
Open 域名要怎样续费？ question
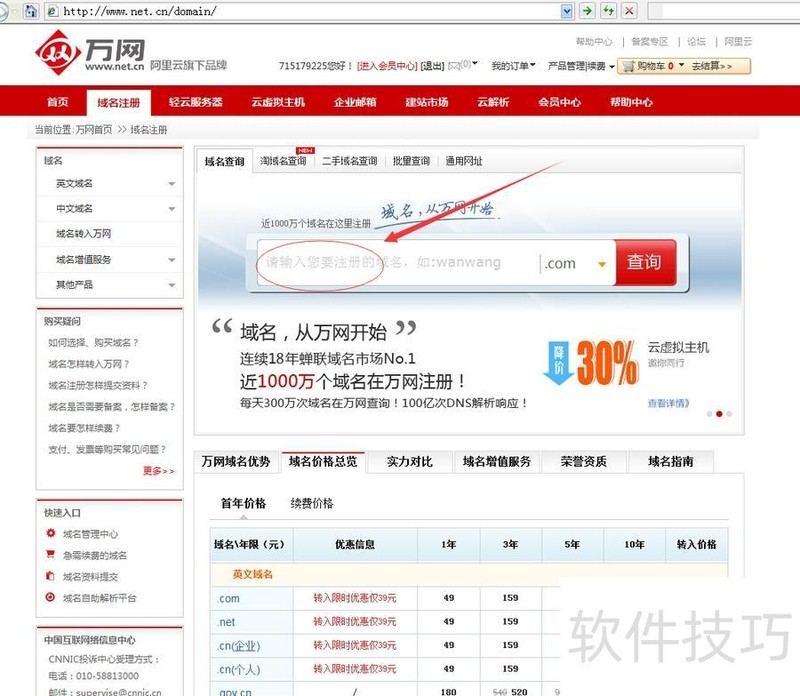tap(84, 428)
